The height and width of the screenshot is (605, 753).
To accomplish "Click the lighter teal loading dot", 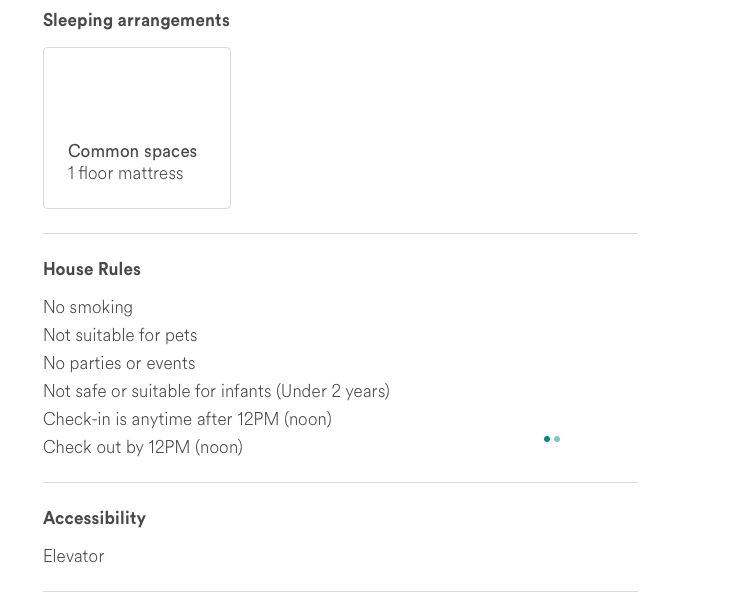I will coord(557,439).
